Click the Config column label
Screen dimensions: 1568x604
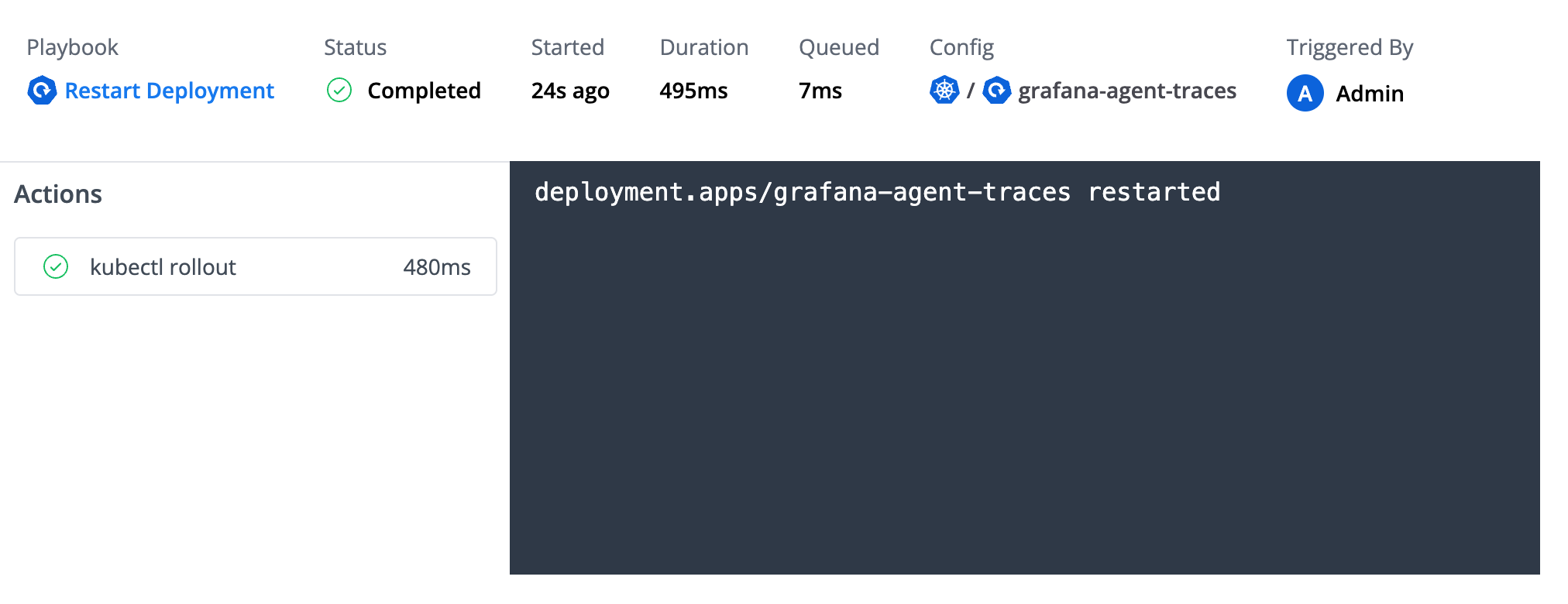coord(961,47)
